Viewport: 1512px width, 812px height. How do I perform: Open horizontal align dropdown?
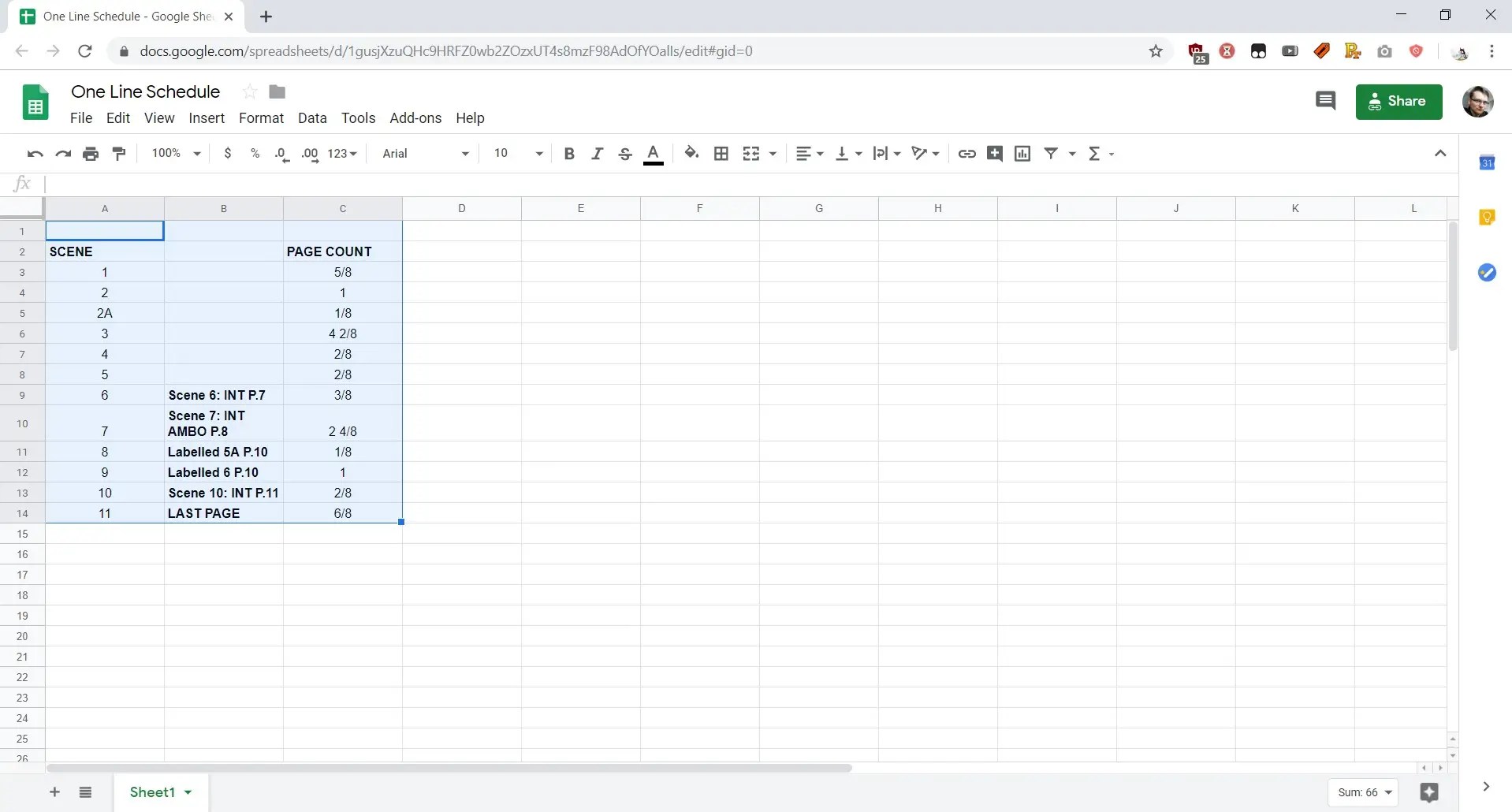[x=809, y=154]
